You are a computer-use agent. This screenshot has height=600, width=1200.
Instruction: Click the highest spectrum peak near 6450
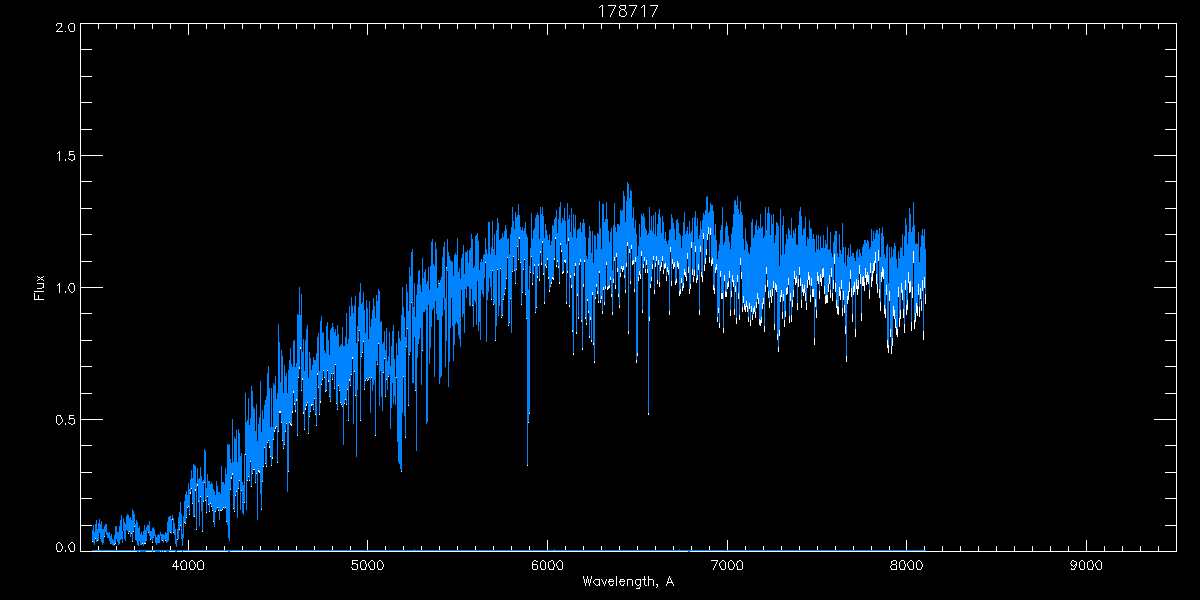pyautogui.click(x=628, y=185)
